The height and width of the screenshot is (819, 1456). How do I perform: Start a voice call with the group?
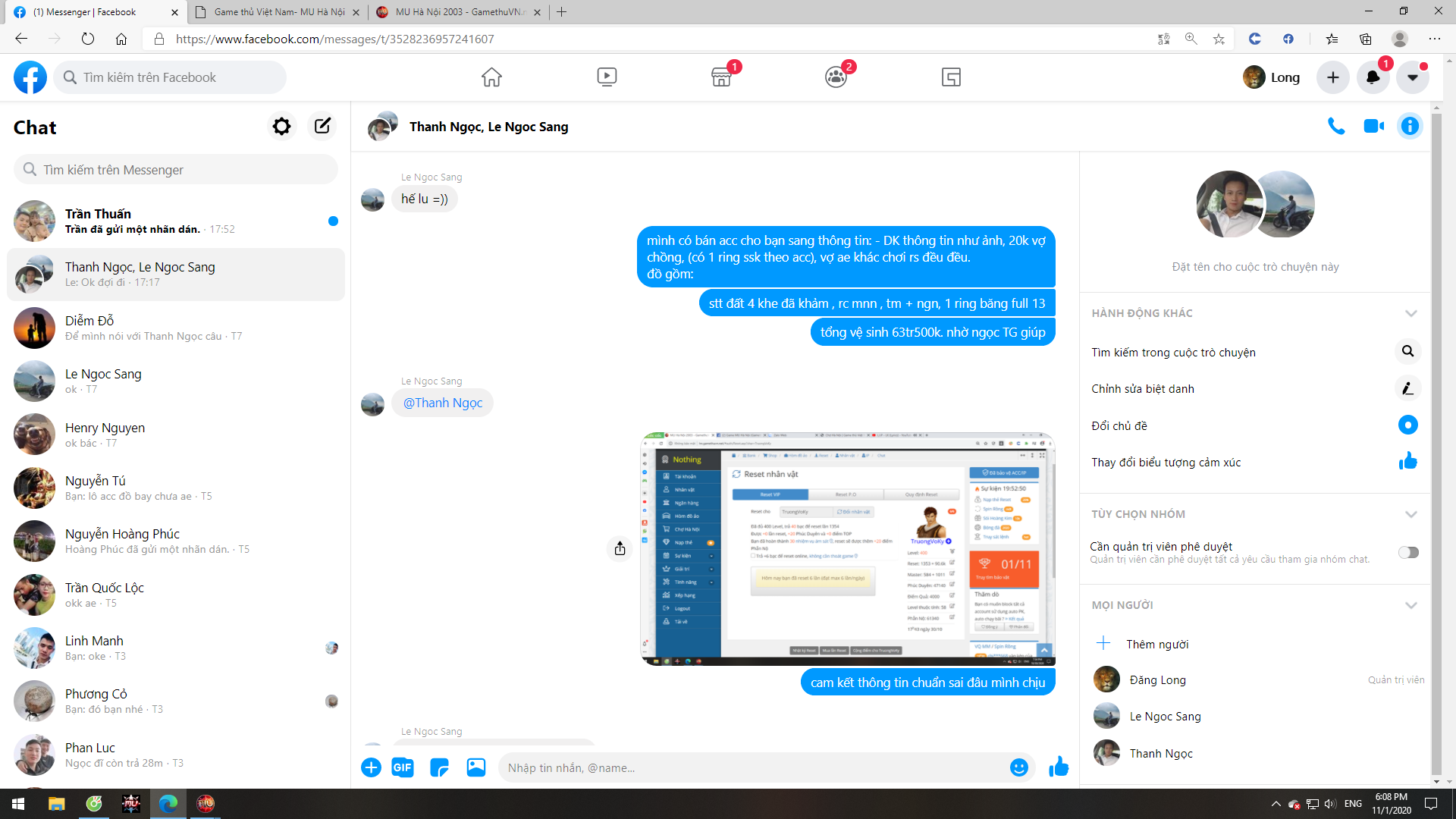click(x=1336, y=126)
